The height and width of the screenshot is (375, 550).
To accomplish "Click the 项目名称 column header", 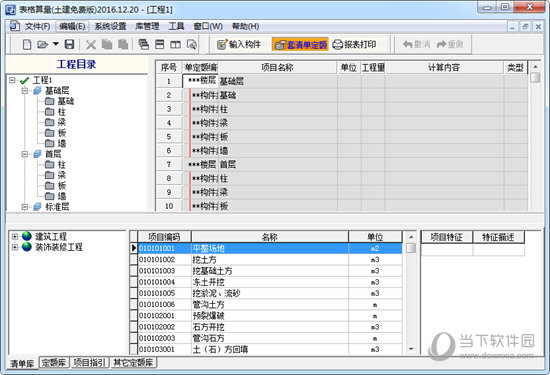I will point(277,67).
